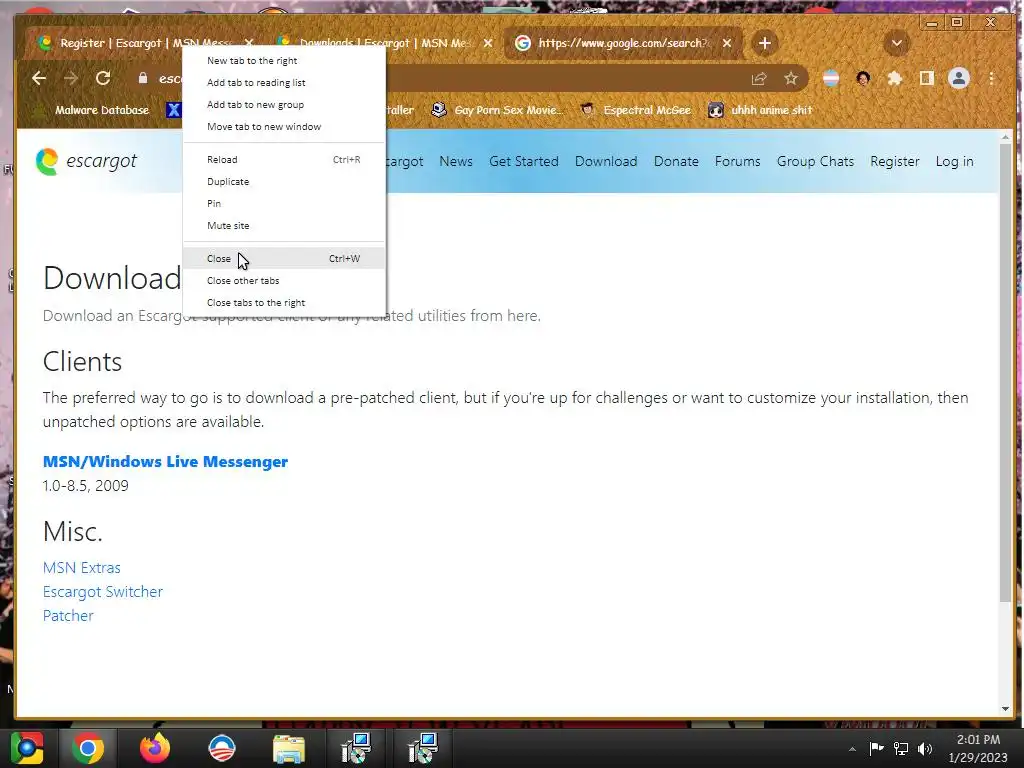Open the volume speaker tray icon

pos(924,749)
